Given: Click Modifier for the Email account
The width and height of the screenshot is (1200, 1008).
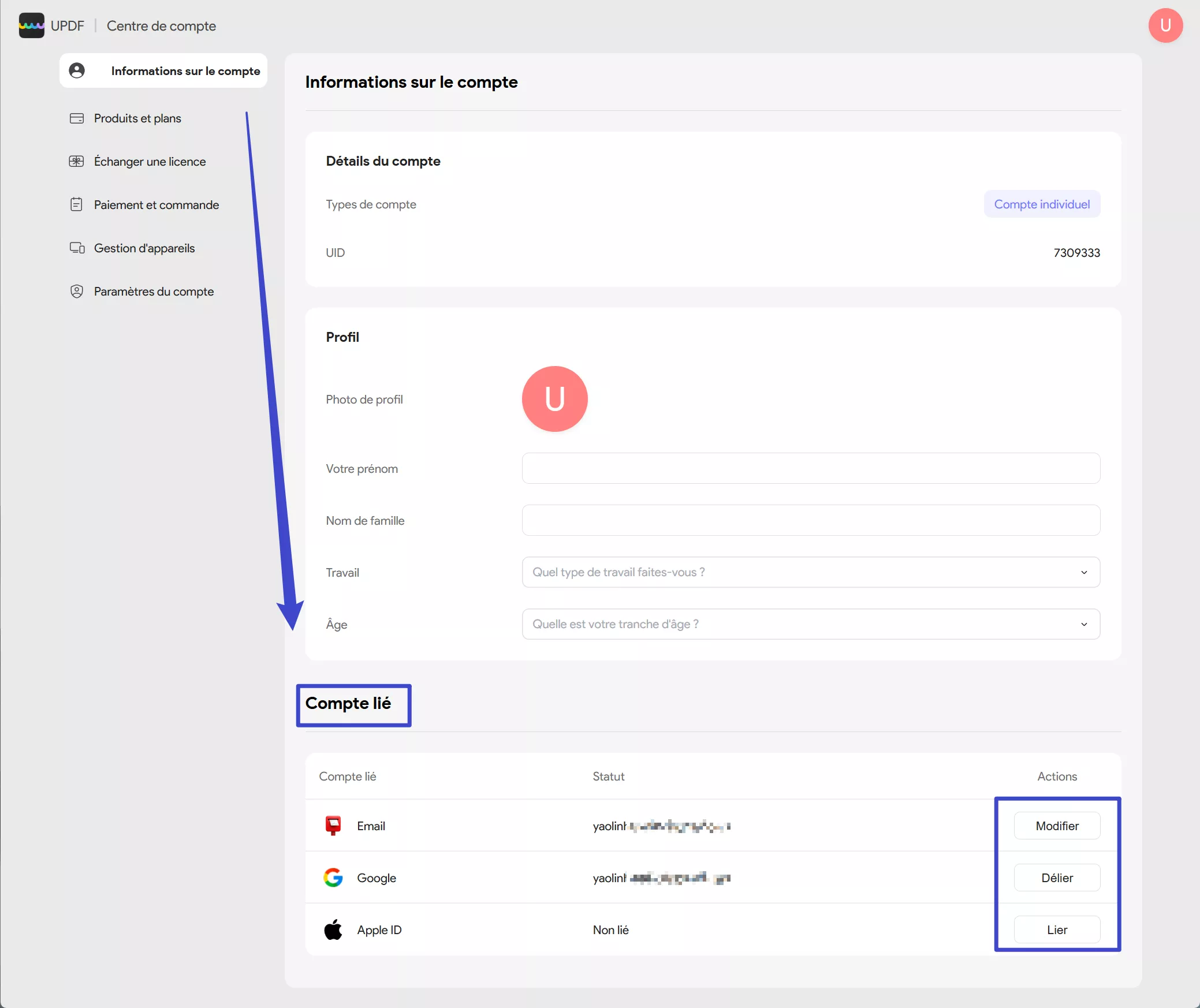Looking at the screenshot, I should tap(1057, 826).
